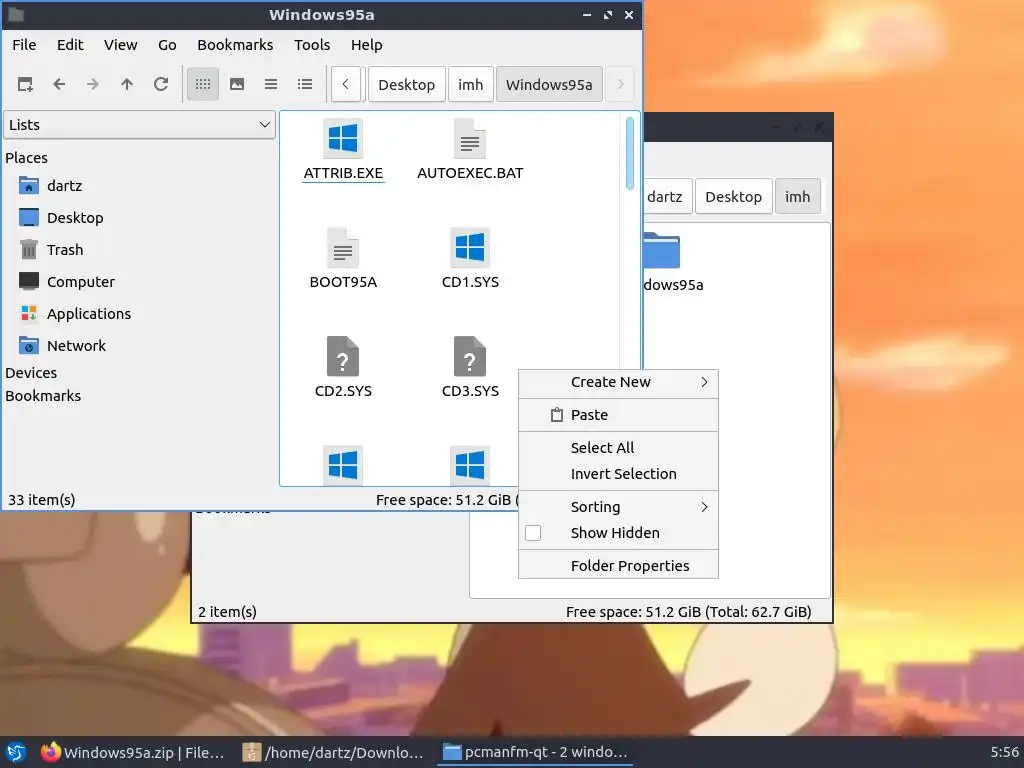Click Desktop path button in front window
The height and width of the screenshot is (768, 1024).
pos(406,85)
